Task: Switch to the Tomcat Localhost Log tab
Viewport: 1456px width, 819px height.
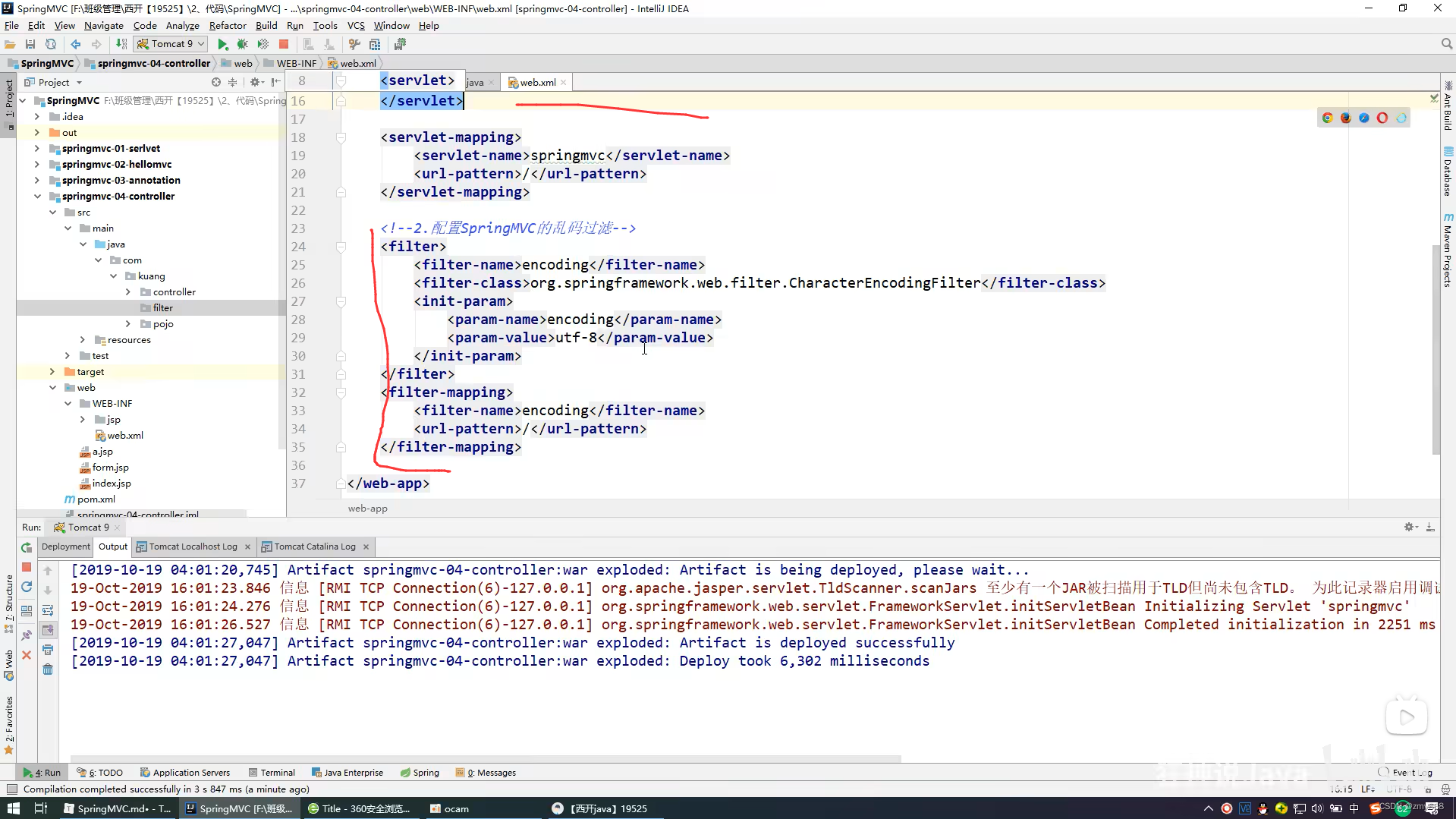Action: (193, 547)
